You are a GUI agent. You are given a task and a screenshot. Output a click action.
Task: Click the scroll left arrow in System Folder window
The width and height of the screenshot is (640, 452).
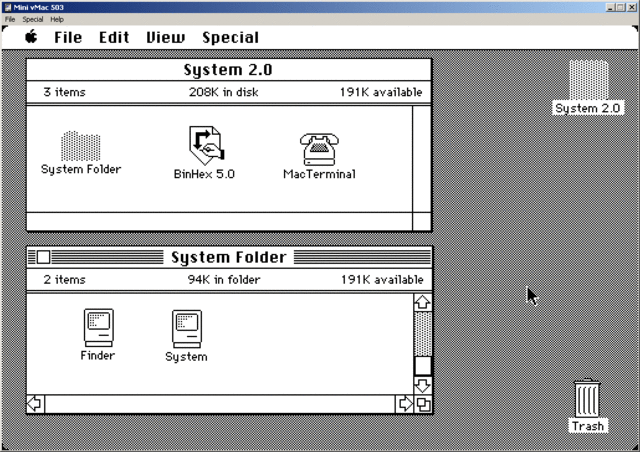coord(36,404)
